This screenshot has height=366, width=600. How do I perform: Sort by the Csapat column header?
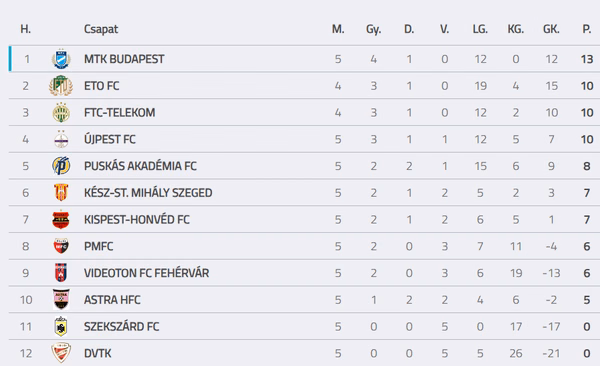101,29
